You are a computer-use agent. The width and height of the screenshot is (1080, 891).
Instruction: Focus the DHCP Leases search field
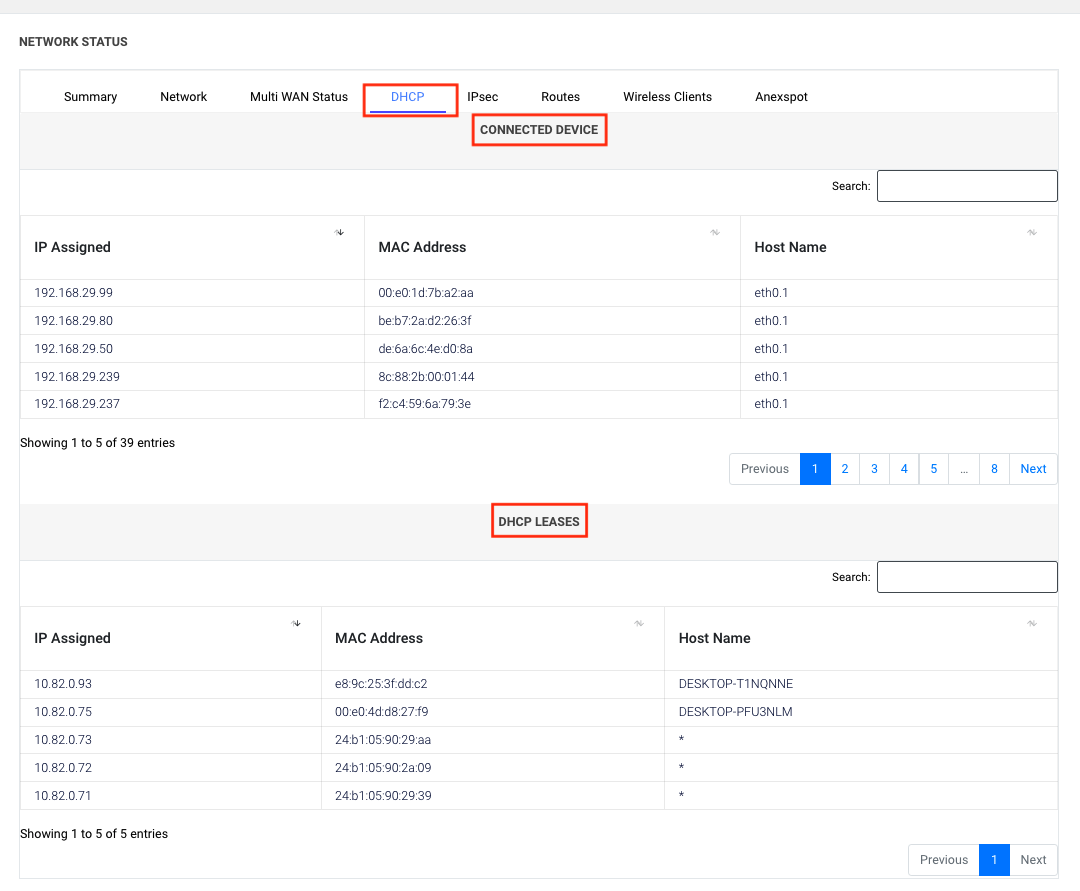click(966, 577)
